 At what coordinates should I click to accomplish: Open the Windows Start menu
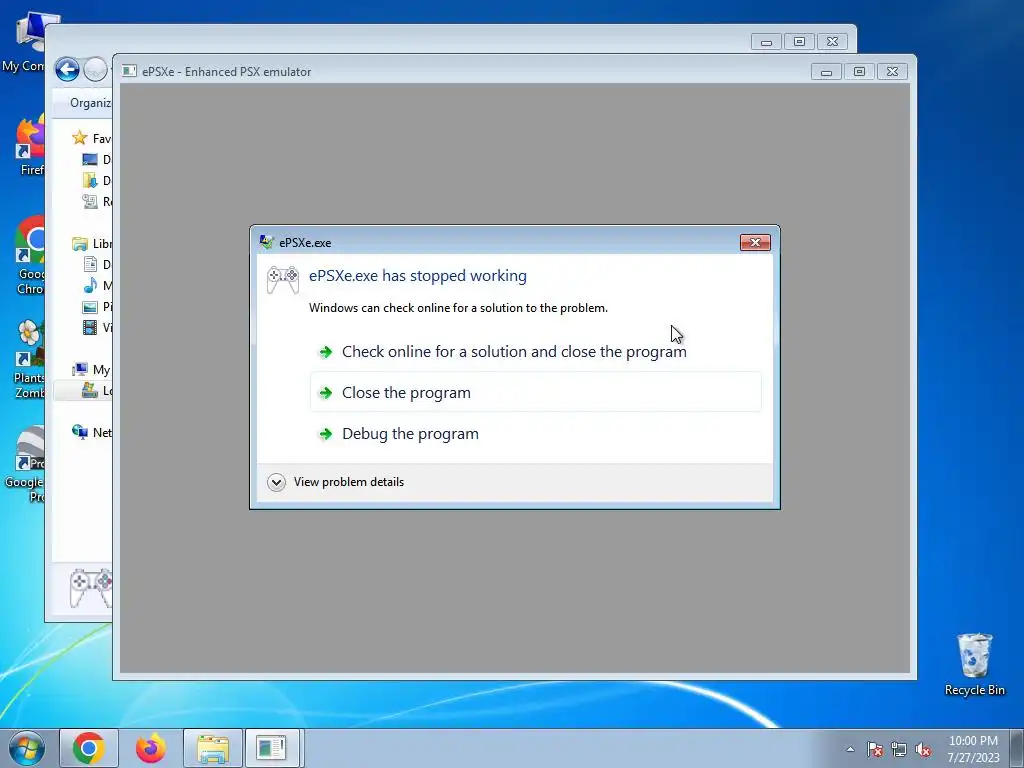pyautogui.click(x=27, y=748)
